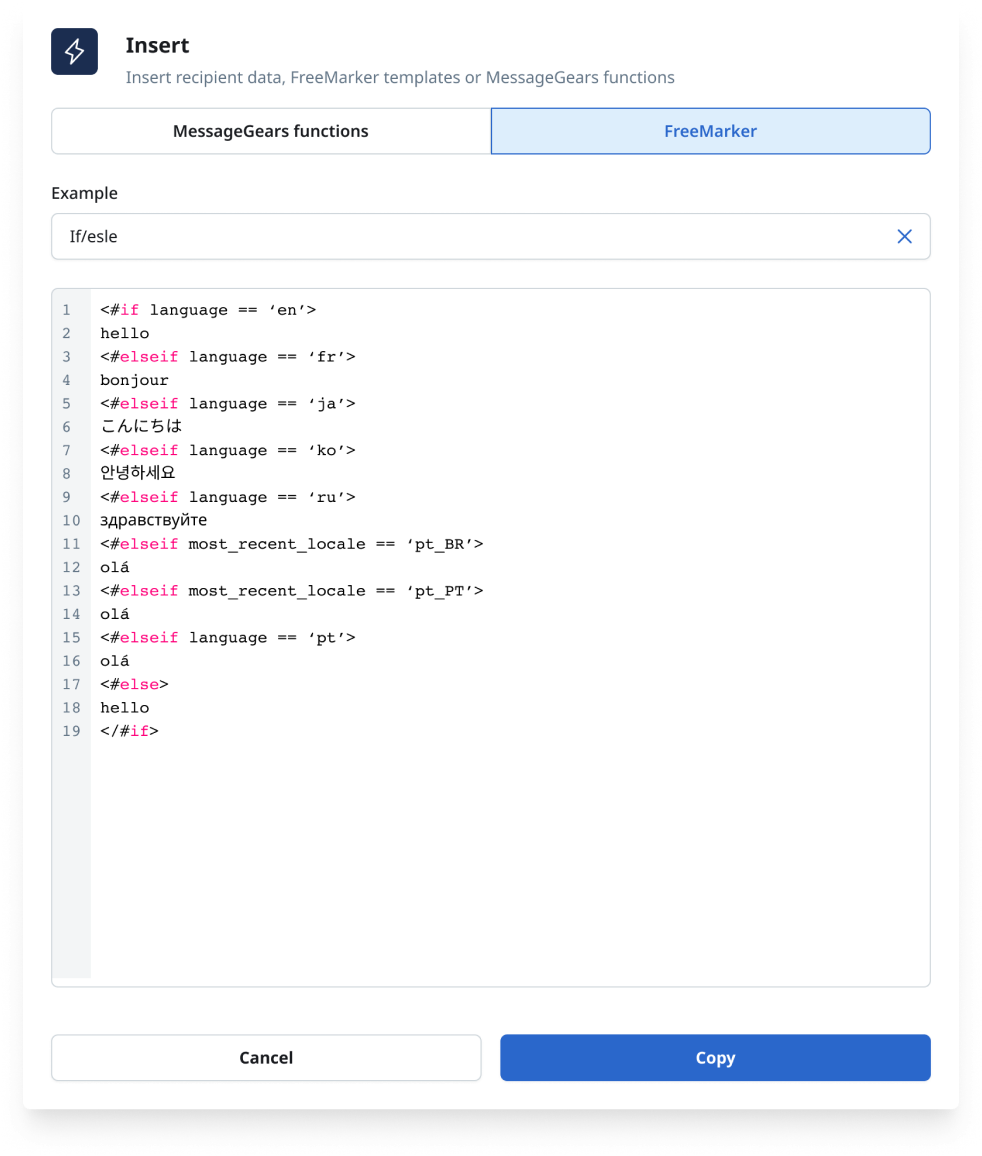
Task: Click the lightning bolt Insert icon
Action: pyautogui.click(x=74, y=52)
